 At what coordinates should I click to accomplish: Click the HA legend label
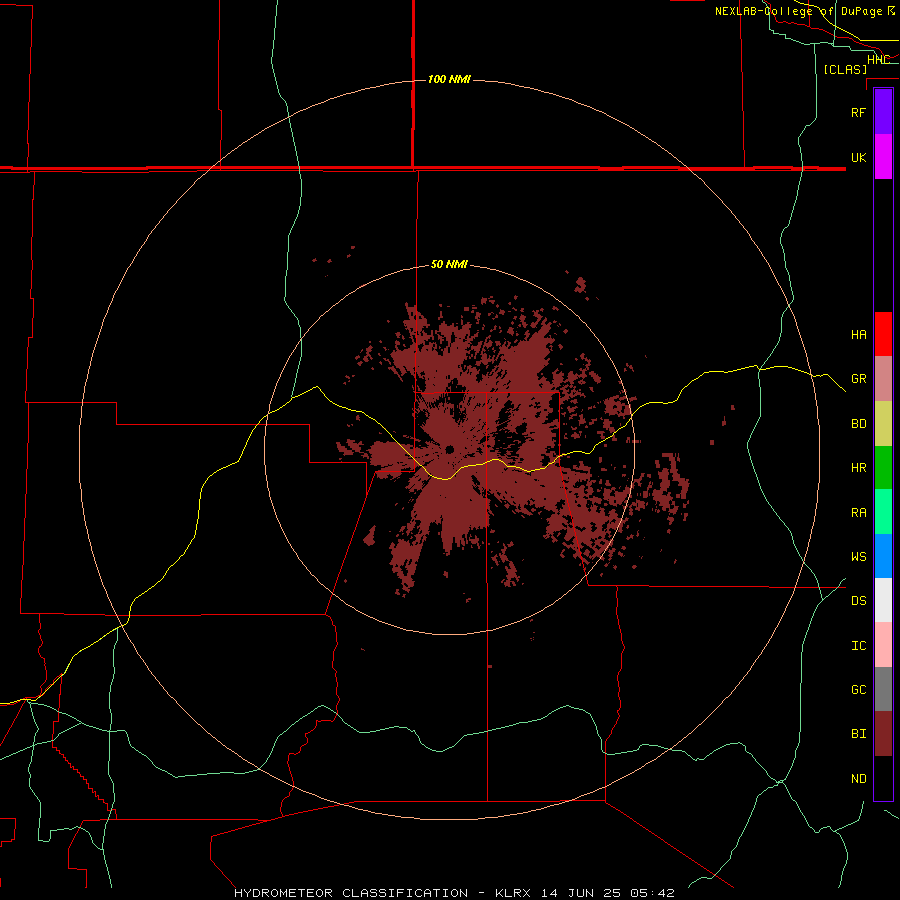pos(858,334)
